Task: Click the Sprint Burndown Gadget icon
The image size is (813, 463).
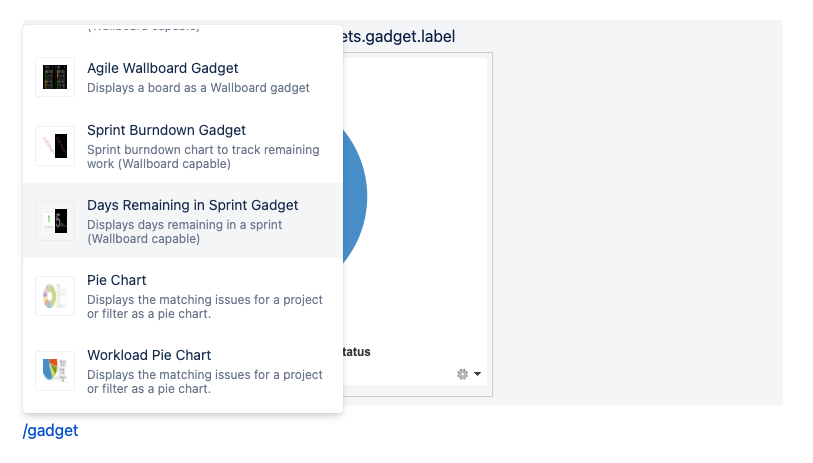Action: tap(55, 146)
